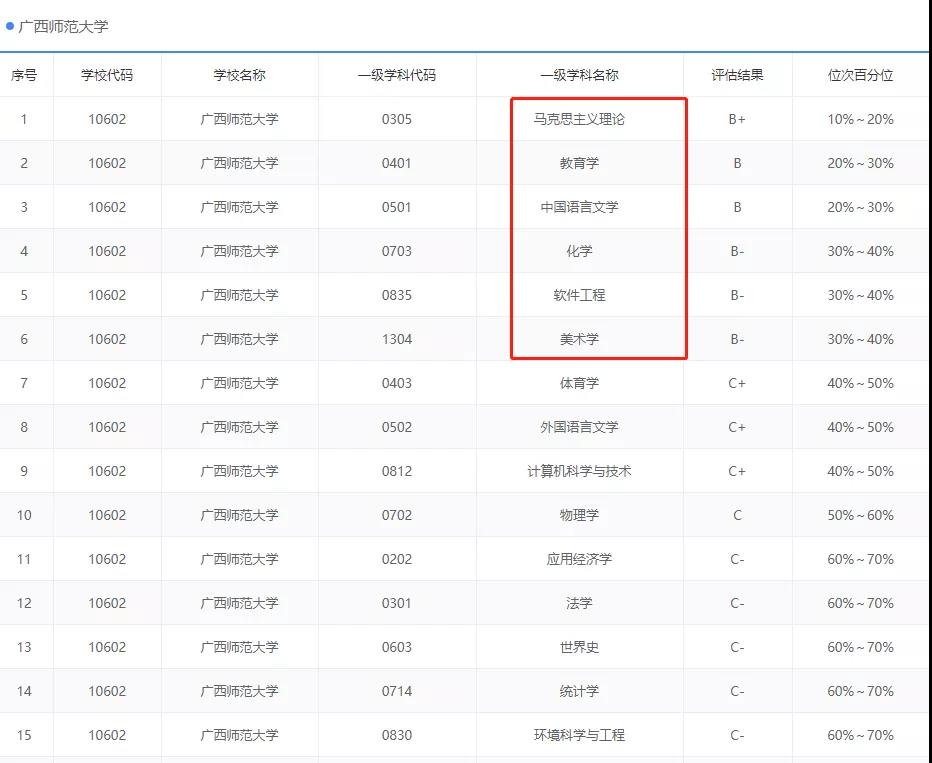932x763 pixels.
Task: Click the 学校名称 column header
Action: pos(239,75)
